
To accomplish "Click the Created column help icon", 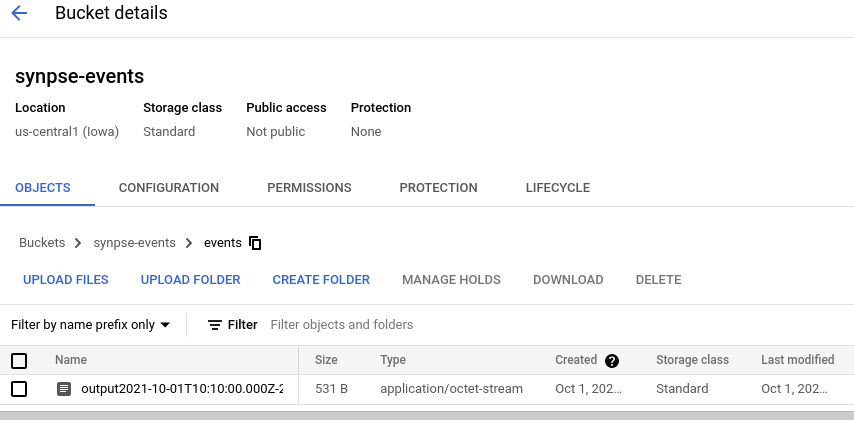I will point(612,361).
